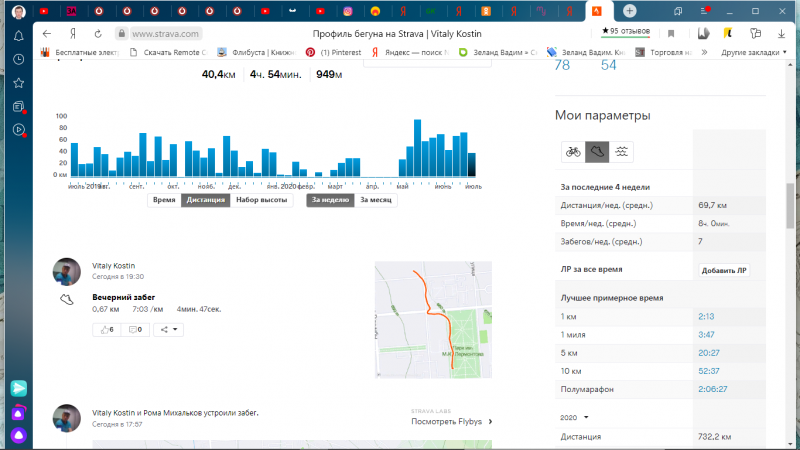The width and height of the screenshot is (800, 450).
Task: Open Вечерний забег activity title
Action: [123, 297]
